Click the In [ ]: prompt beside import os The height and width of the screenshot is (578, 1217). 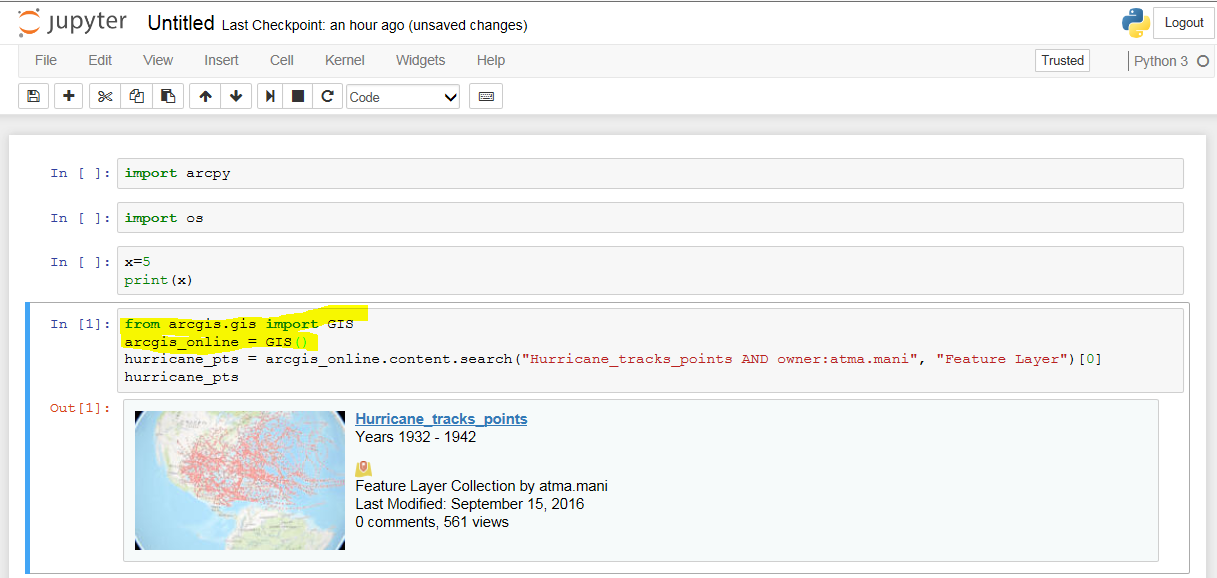80,218
